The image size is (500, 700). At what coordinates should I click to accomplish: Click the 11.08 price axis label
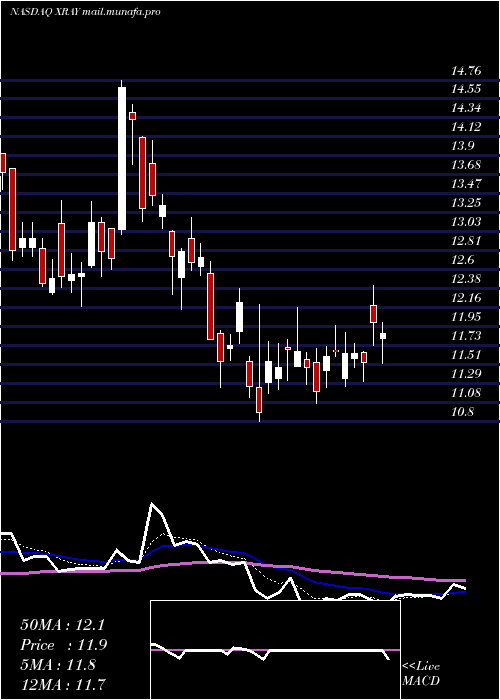tap(466, 393)
